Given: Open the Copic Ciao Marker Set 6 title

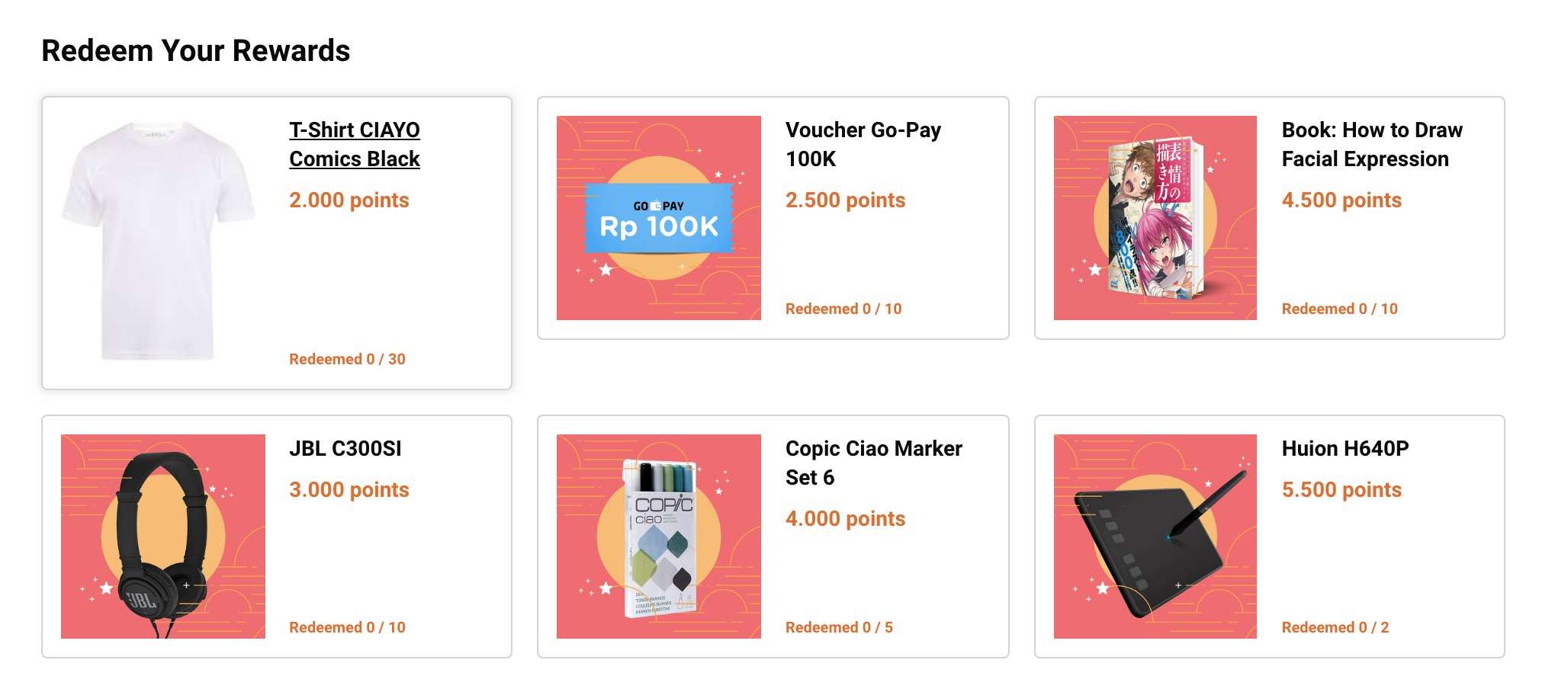Looking at the screenshot, I should point(873,463).
